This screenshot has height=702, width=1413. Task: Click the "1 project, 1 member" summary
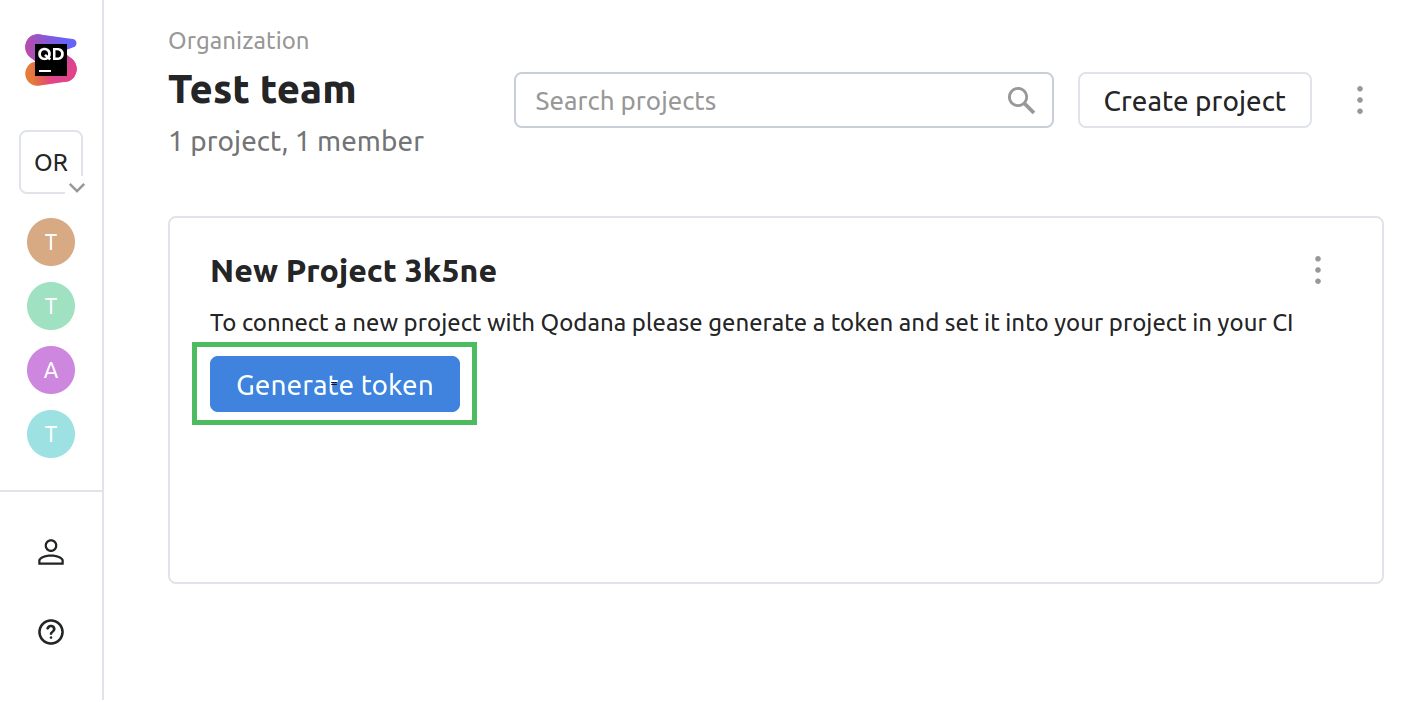click(x=296, y=142)
